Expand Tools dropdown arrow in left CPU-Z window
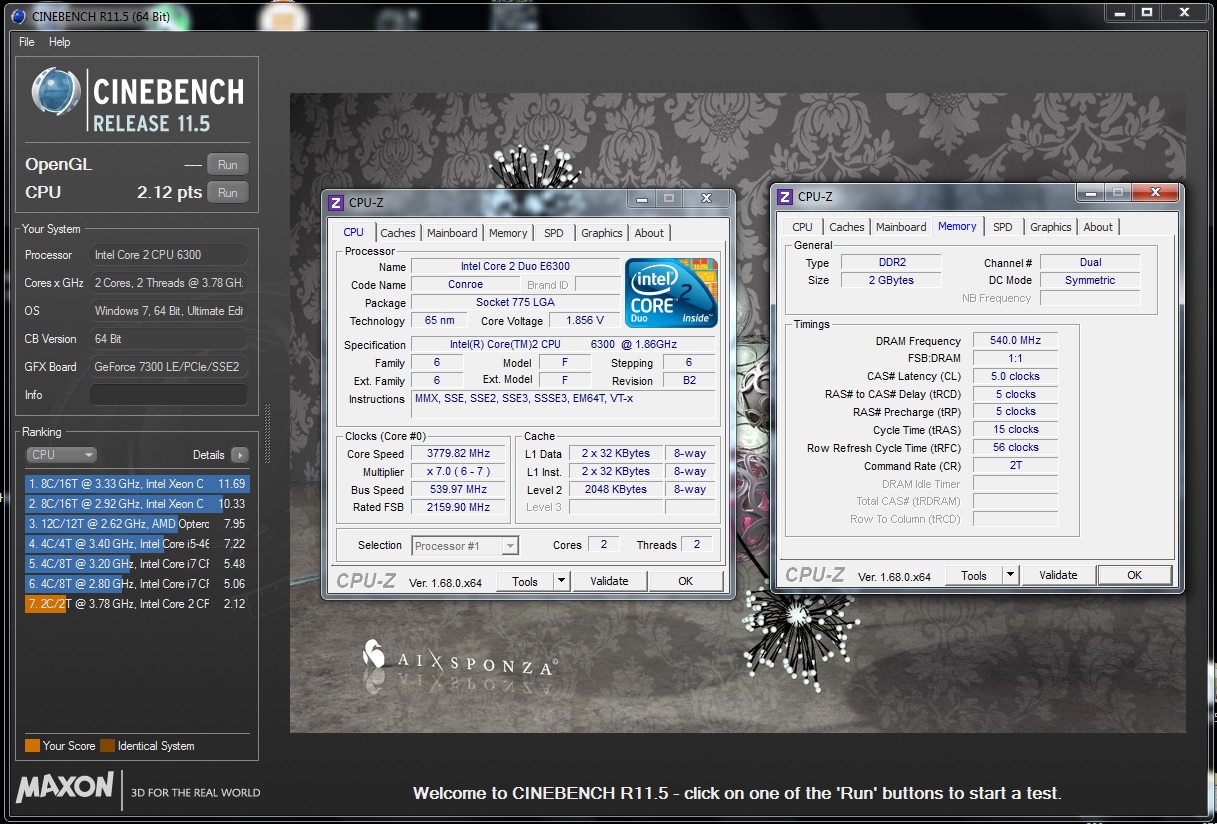Image resolution: width=1217 pixels, height=824 pixels. pyautogui.click(x=561, y=581)
